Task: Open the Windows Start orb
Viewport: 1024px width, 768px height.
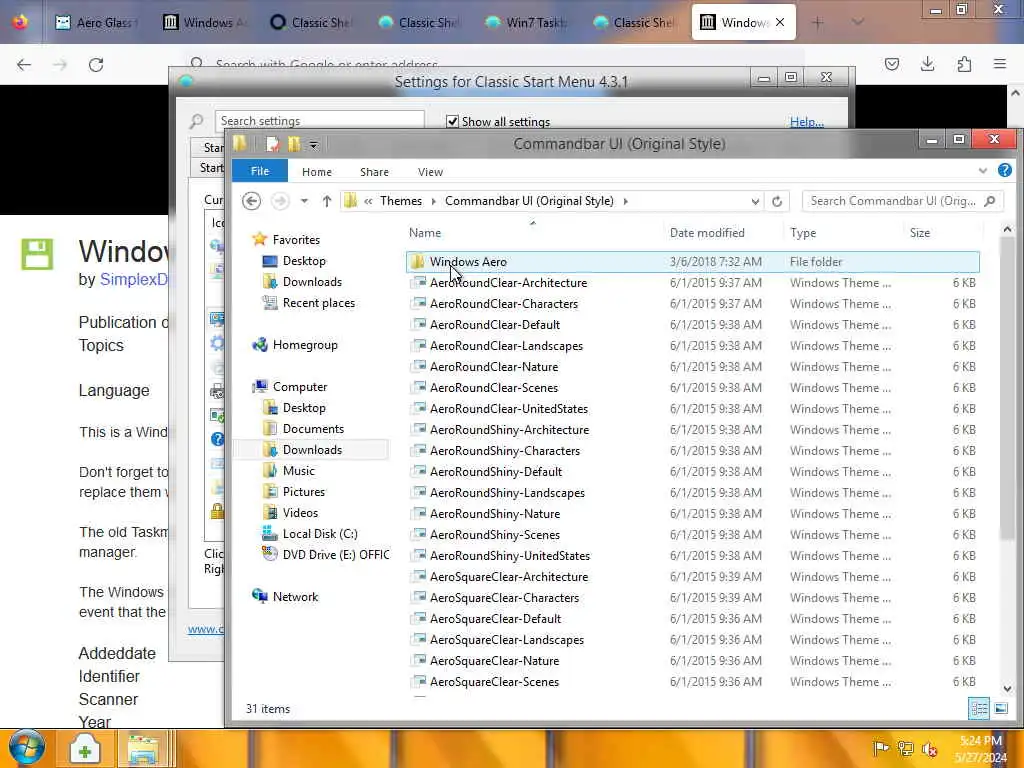Action: click(x=27, y=748)
